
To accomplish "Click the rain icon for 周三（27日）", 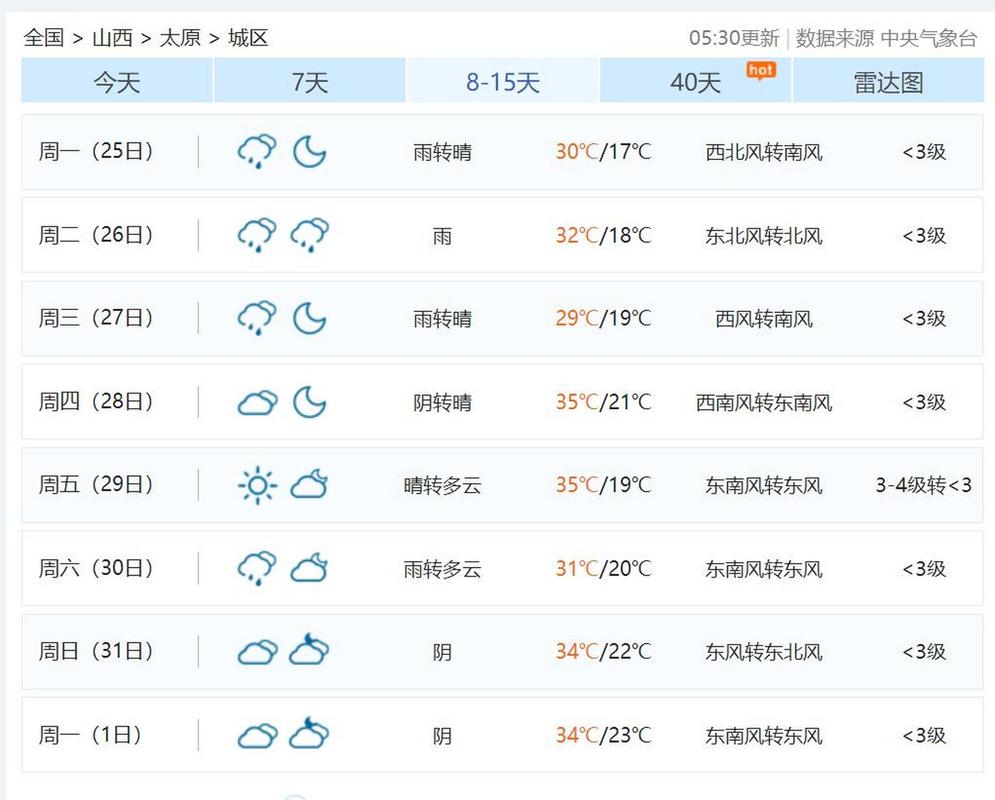I will (257, 318).
